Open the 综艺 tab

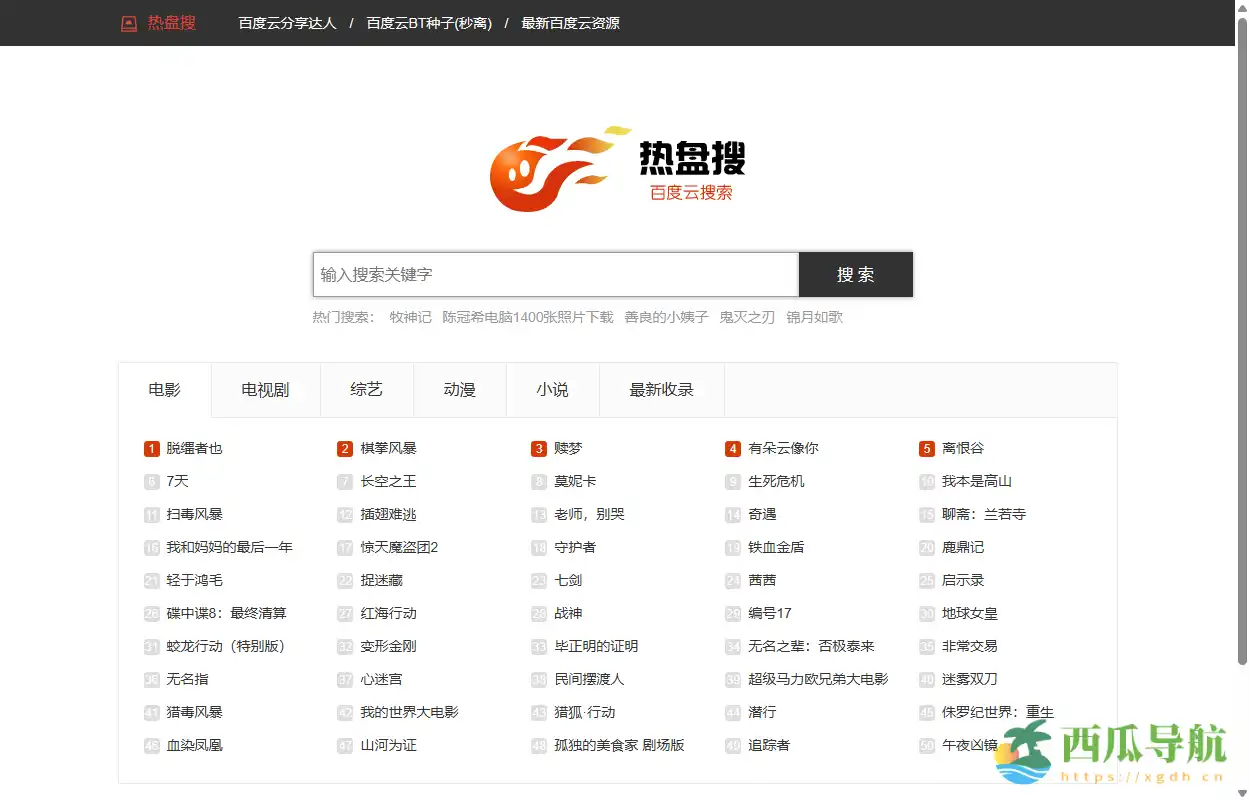pos(366,390)
